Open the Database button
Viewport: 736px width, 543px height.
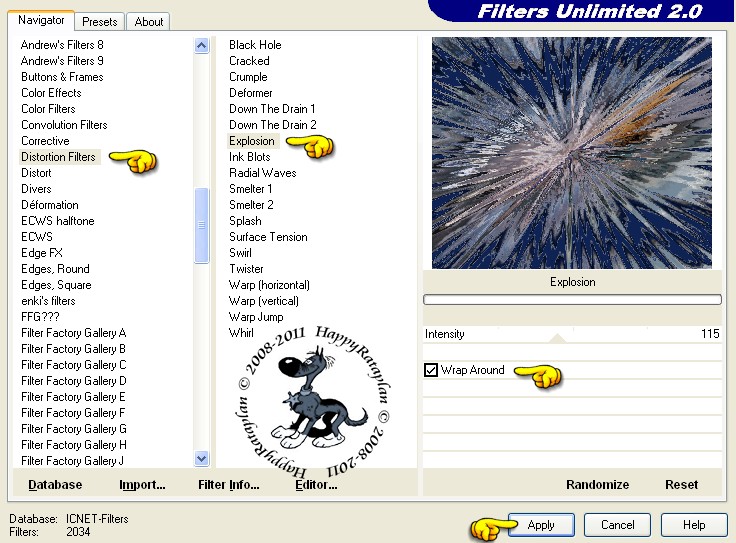click(x=55, y=485)
